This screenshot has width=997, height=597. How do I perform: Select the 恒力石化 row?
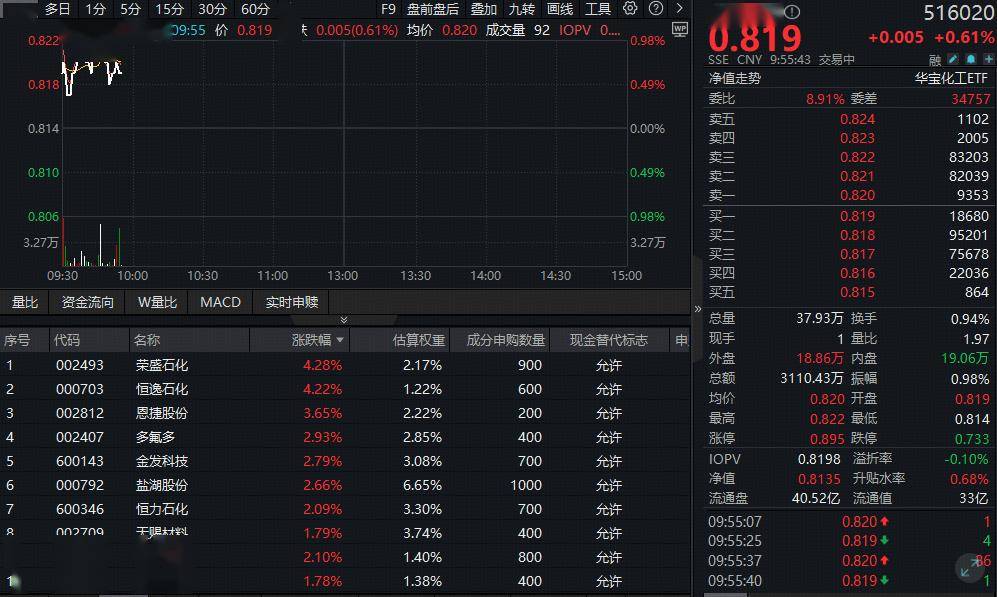click(x=345, y=509)
